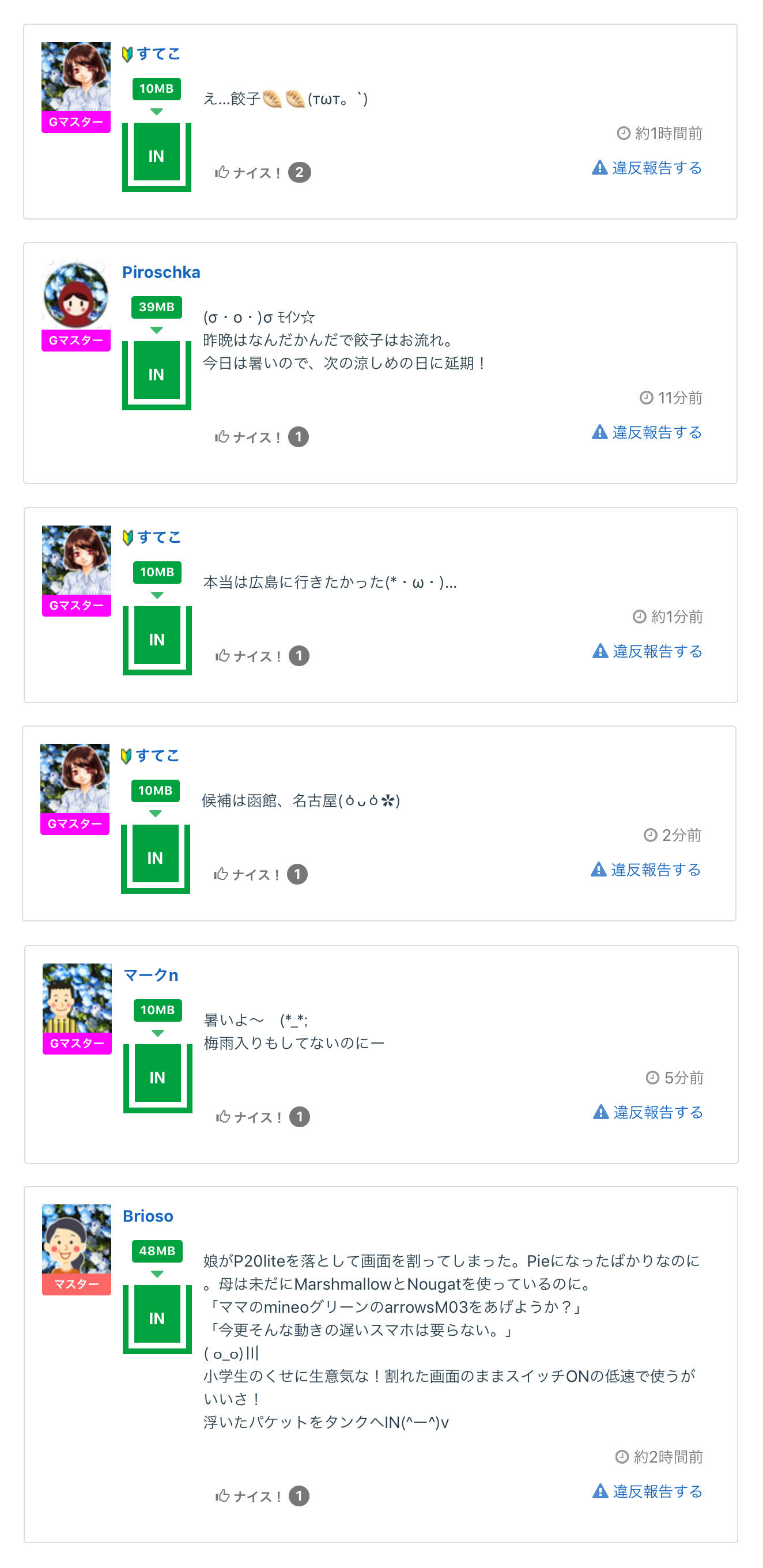Open Brioso's profile name link
The image size is (763, 1568).
[148, 1215]
